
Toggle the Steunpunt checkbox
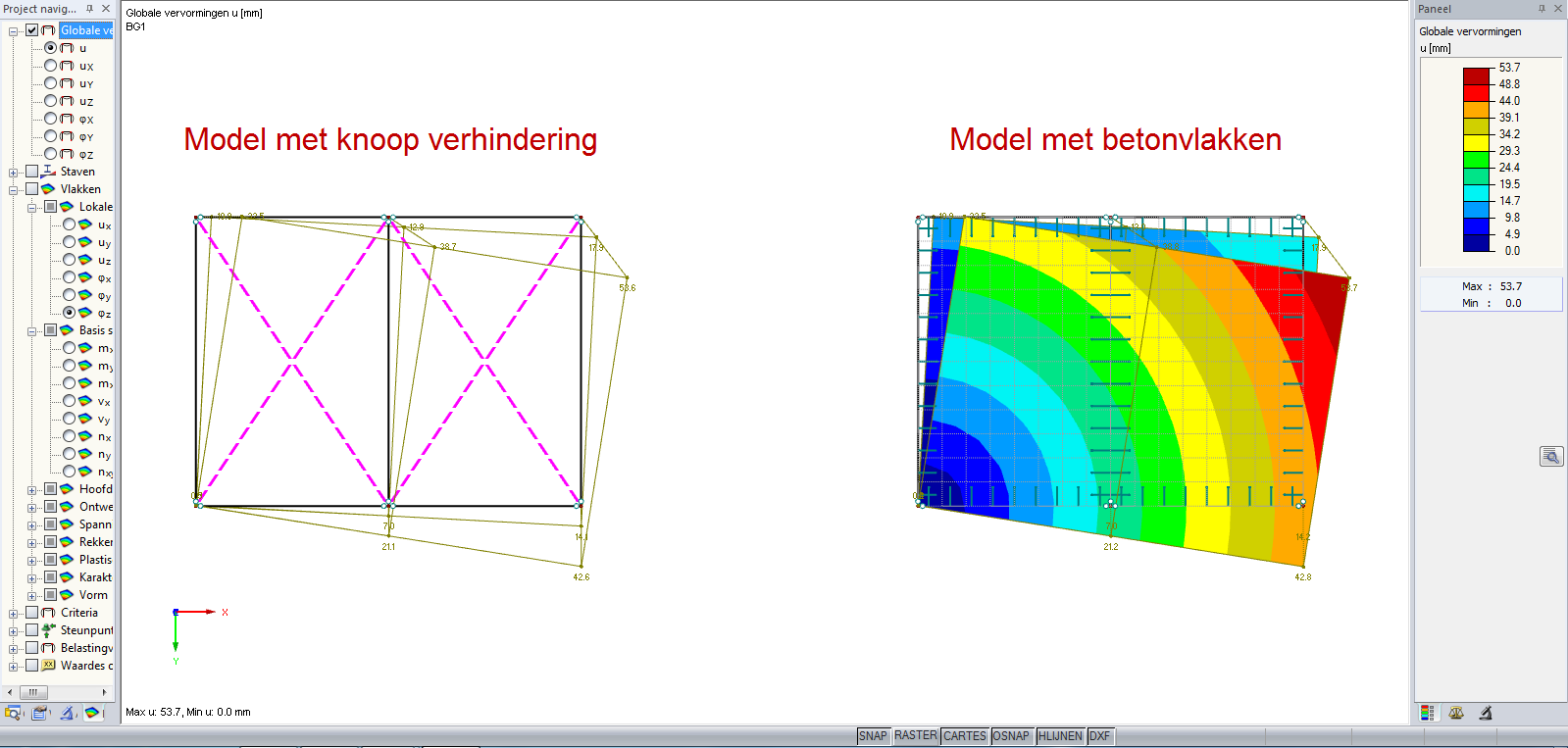pos(31,630)
